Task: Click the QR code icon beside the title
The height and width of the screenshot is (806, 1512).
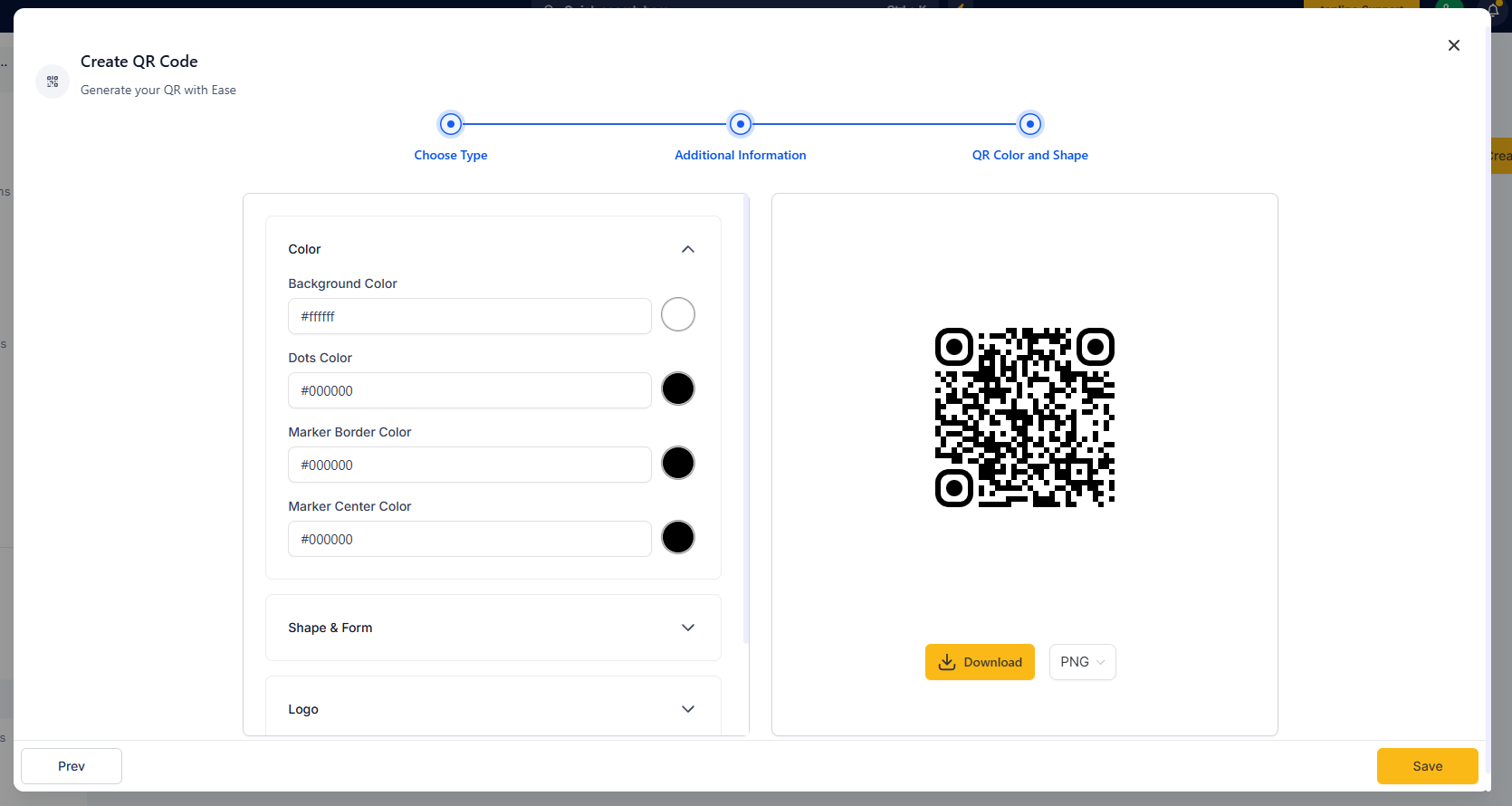Action: click(x=53, y=82)
